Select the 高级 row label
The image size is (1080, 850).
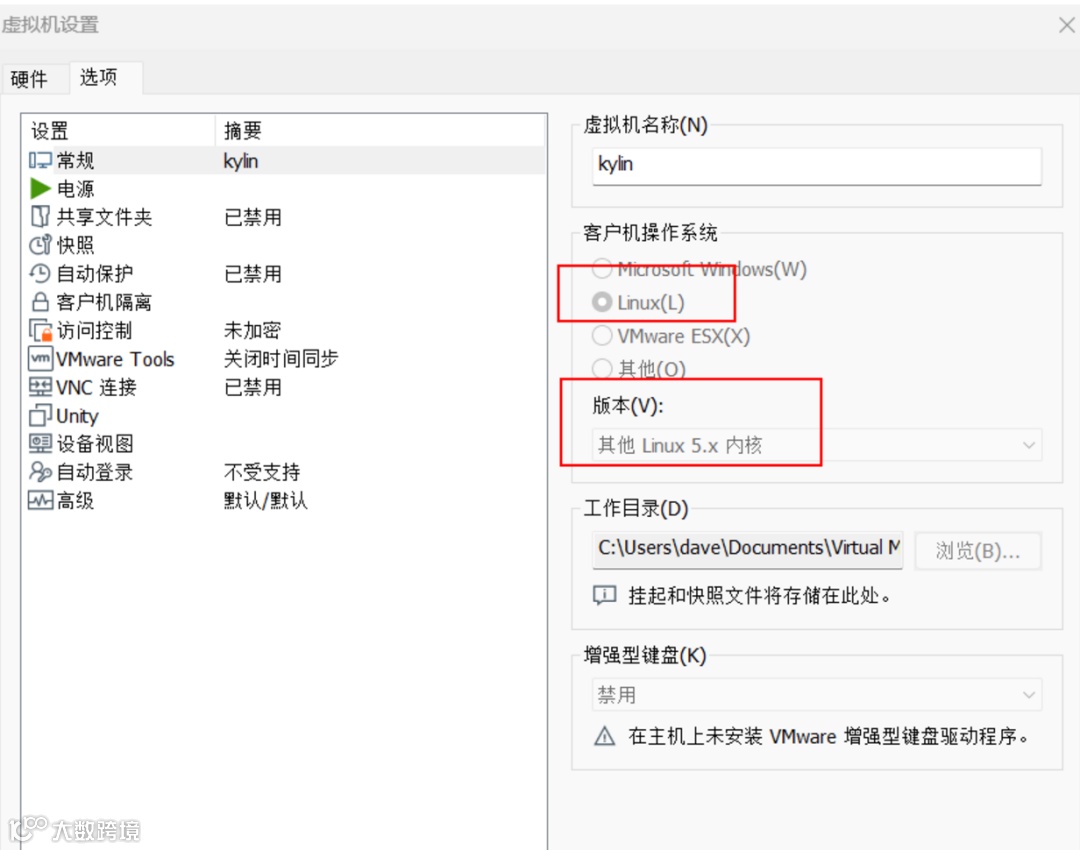76,500
